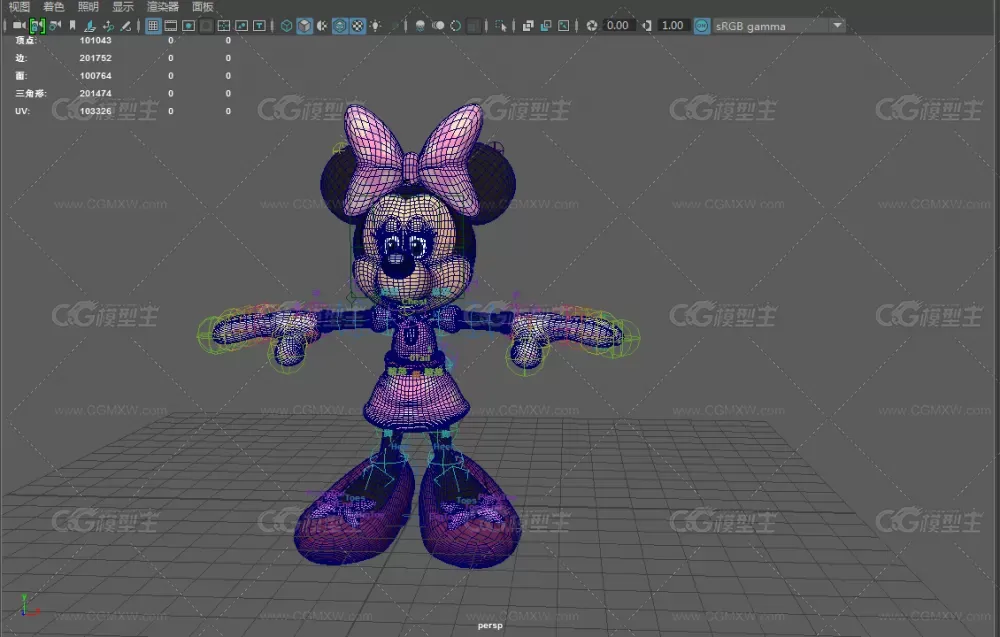Open the 视图 menu
The height and width of the screenshot is (637, 1000).
pyautogui.click(x=19, y=6)
